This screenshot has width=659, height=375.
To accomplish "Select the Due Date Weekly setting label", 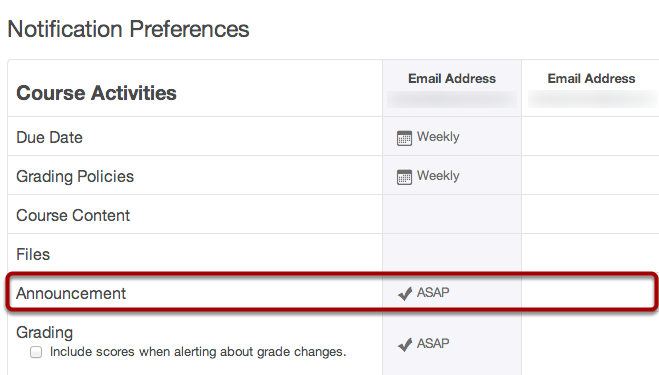I will [438, 137].
